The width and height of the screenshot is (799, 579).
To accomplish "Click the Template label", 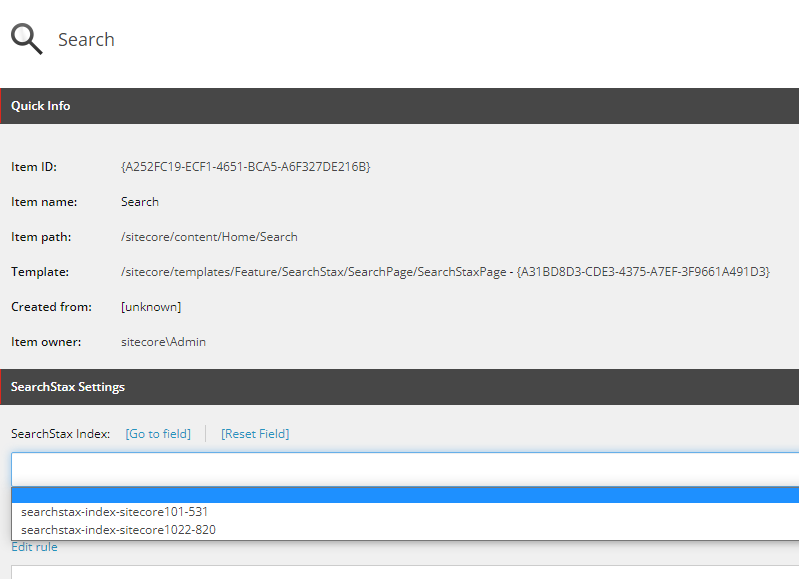I will pyautogui.click(x=40, y=272).
